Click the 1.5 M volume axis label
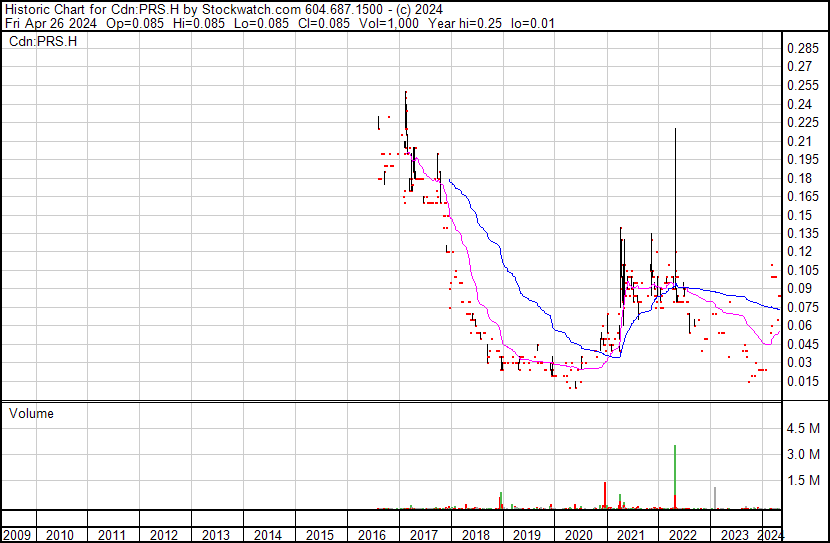Image resolution: width=830 pixels, height=543 pixels. click(803, 480)
